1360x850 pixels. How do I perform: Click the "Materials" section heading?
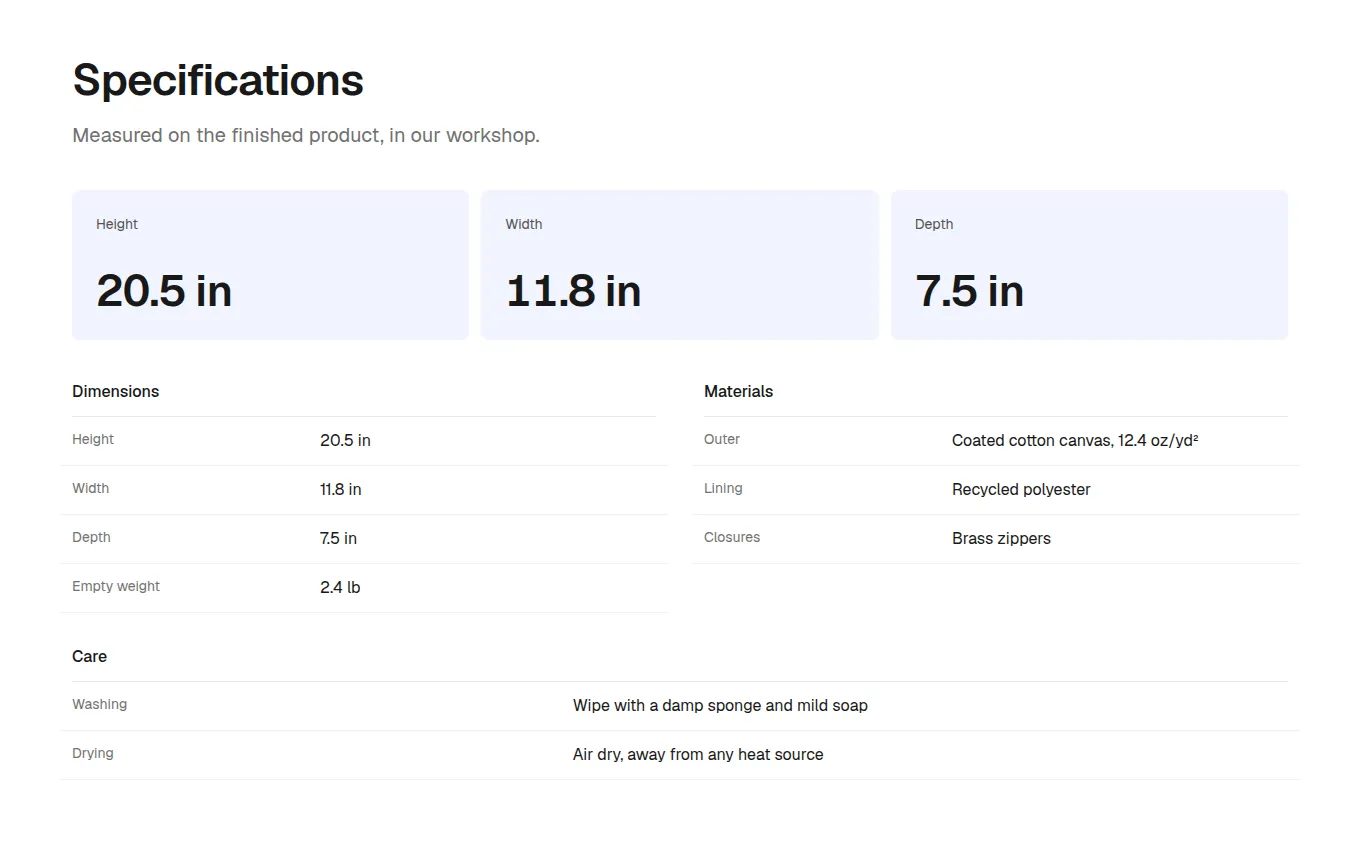pyautogui.click(x=738, y=391)
